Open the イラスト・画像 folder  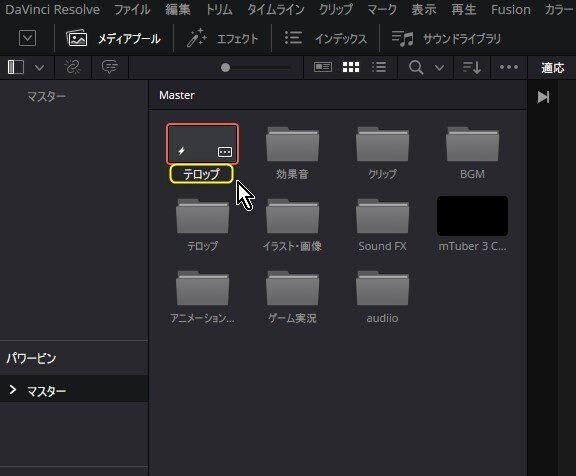coord(292,216)
